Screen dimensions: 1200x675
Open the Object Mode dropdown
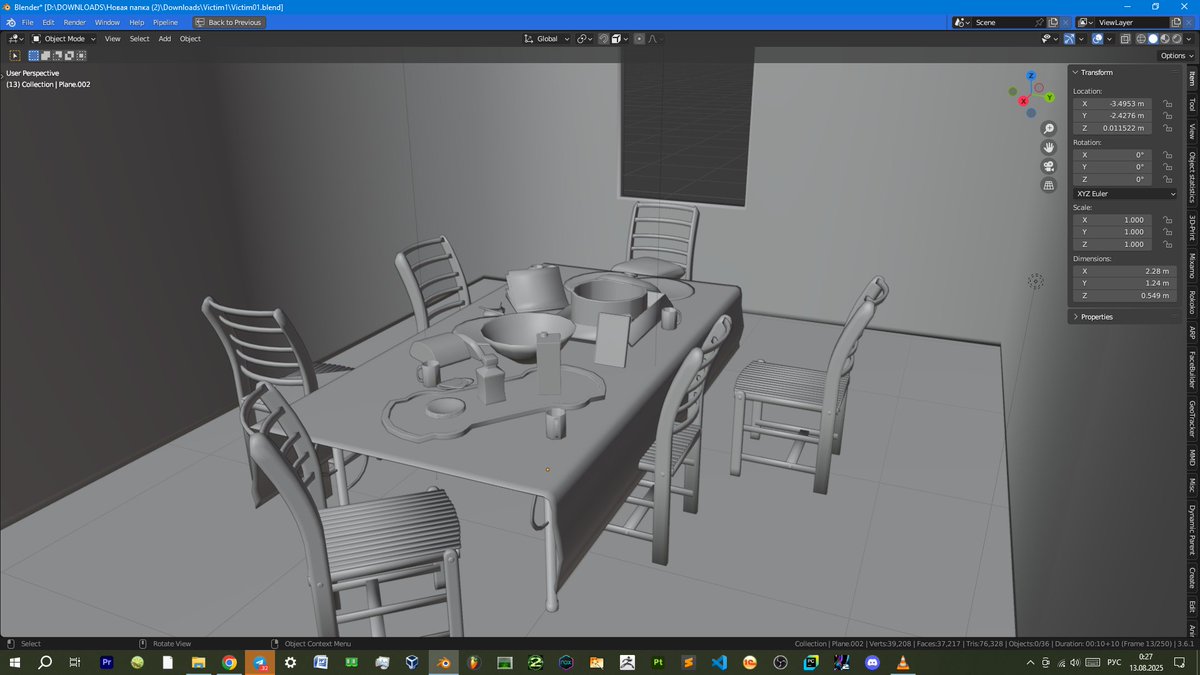[x=65, y=39]
